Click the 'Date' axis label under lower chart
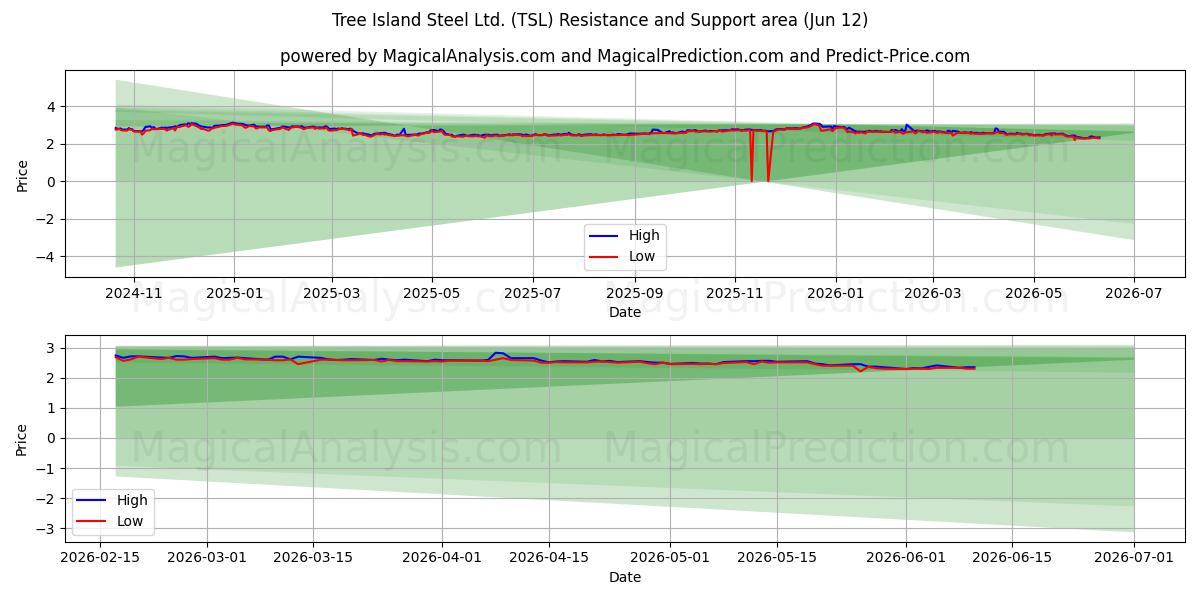 [625, 578]
